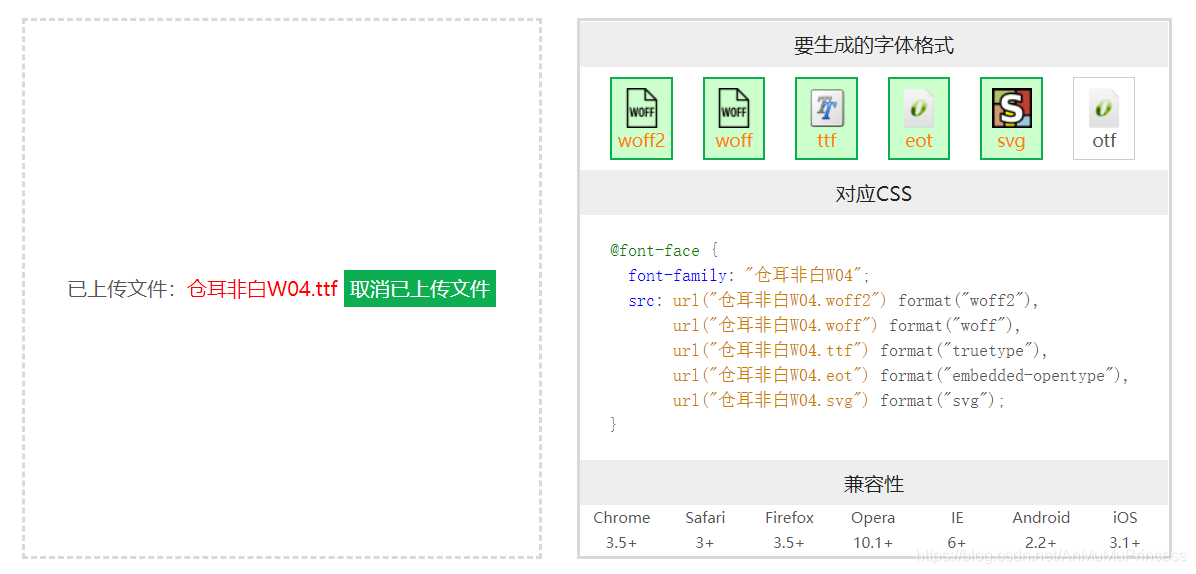Click the font-family CSS line

click(x=749, y=275)
